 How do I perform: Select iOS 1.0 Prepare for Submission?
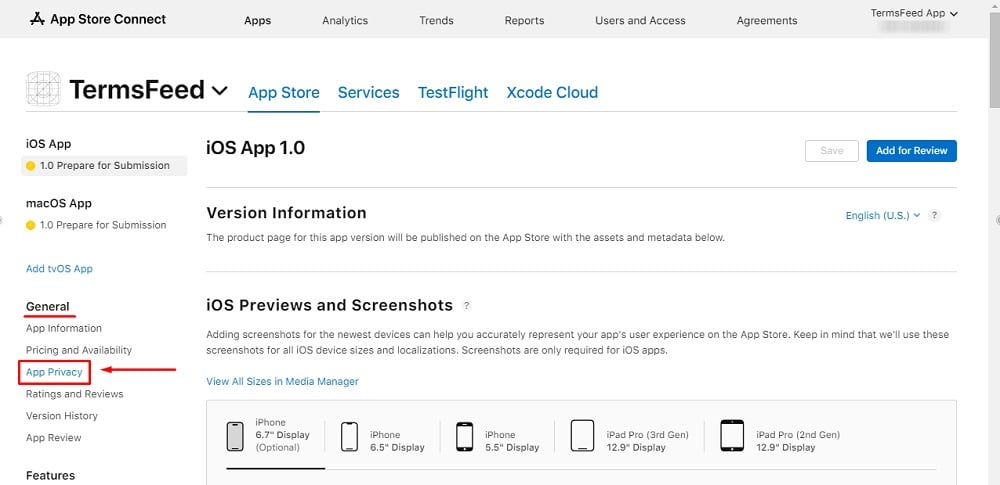click(104, 165)
